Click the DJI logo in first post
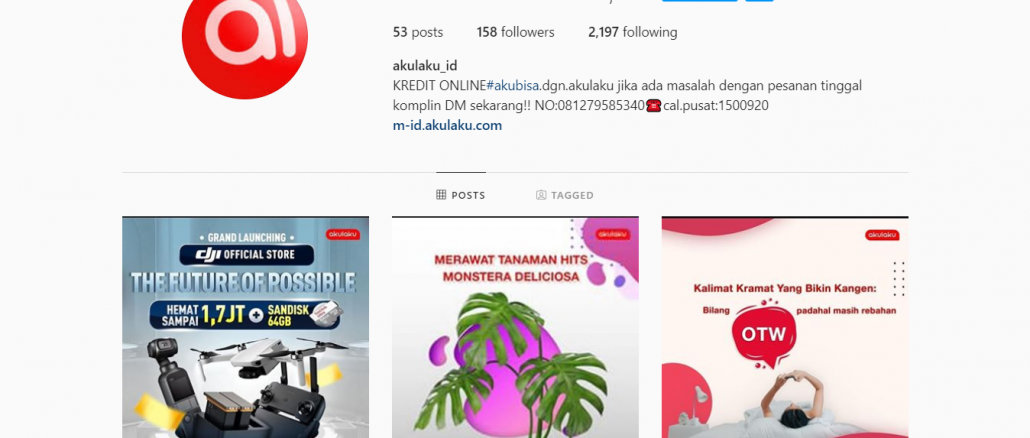 click(208, 254)
